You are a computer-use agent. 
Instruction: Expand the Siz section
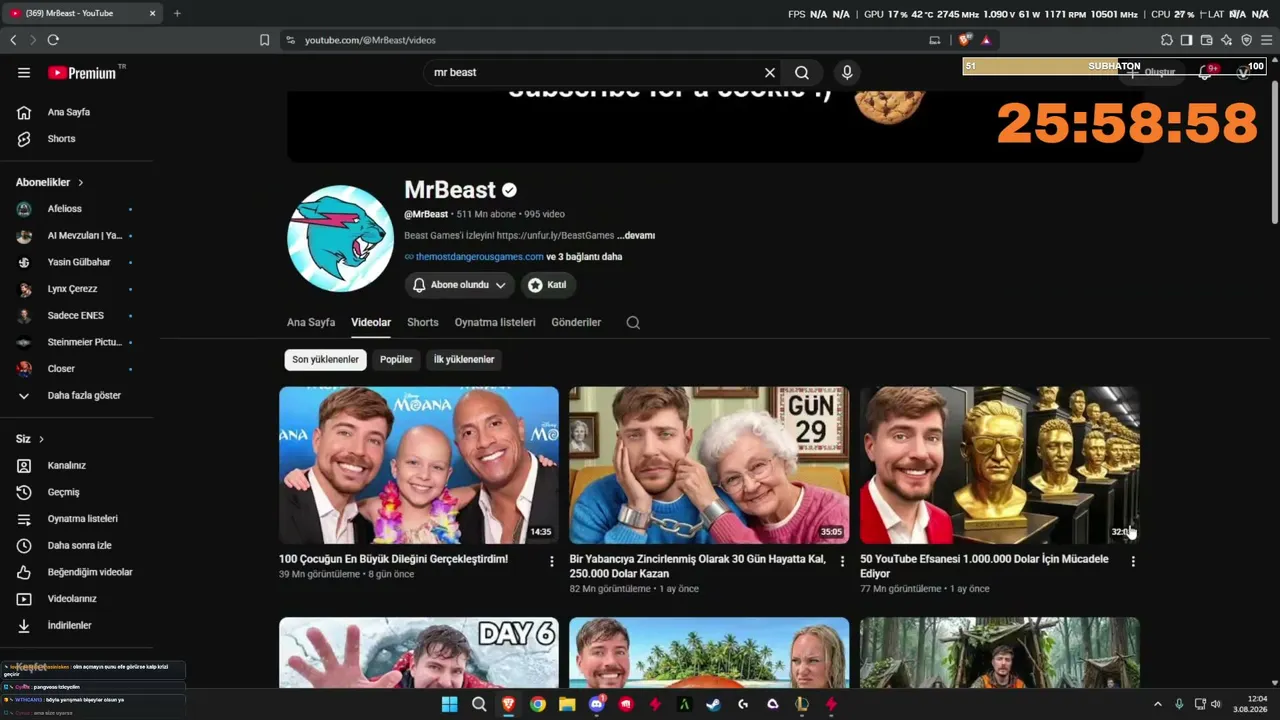coord(30,439)
